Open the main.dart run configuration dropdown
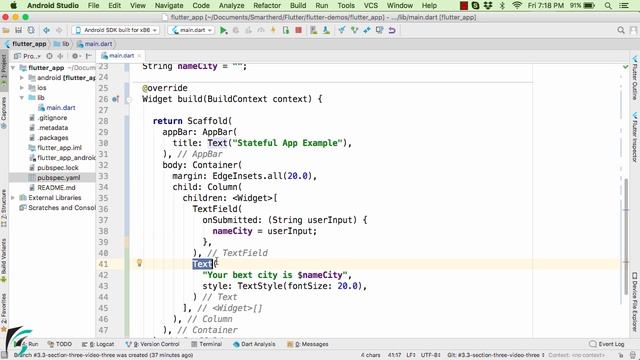The height and width of the screenshot is (360, 640). pyautogui.click(x=191, y=30)
